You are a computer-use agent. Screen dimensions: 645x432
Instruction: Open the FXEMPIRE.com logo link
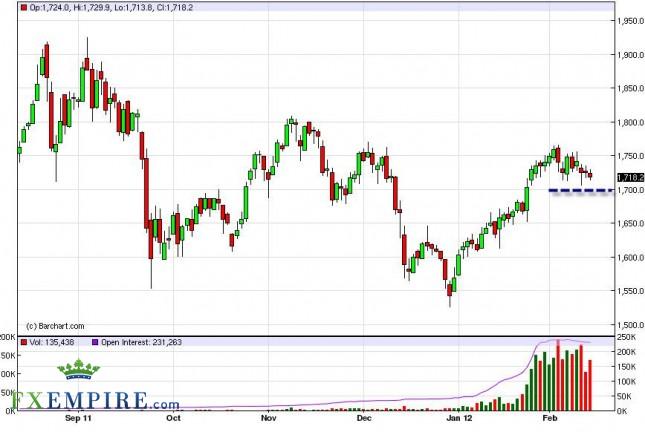(95, 401)
